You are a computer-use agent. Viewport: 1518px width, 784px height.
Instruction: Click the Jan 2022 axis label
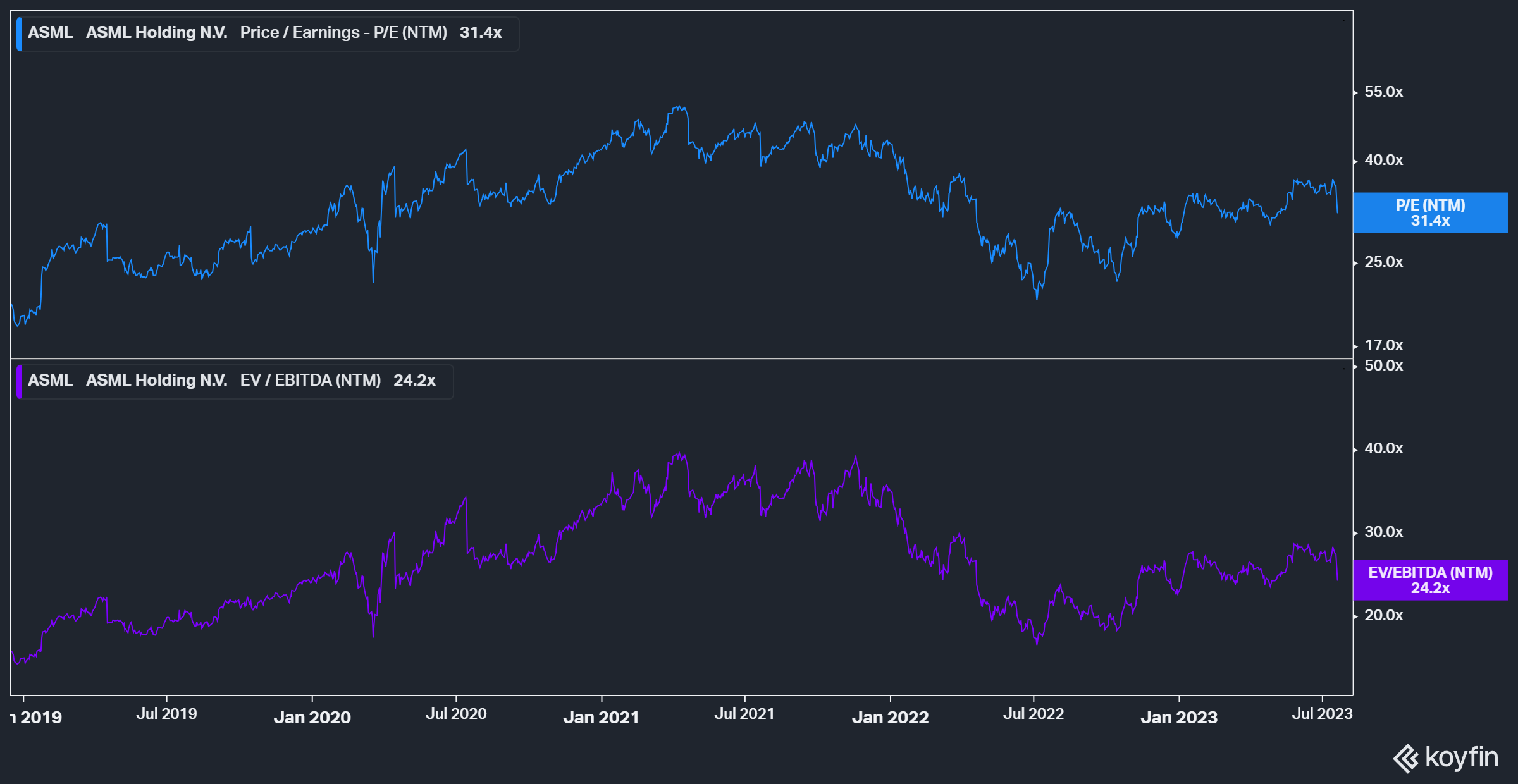891,718
